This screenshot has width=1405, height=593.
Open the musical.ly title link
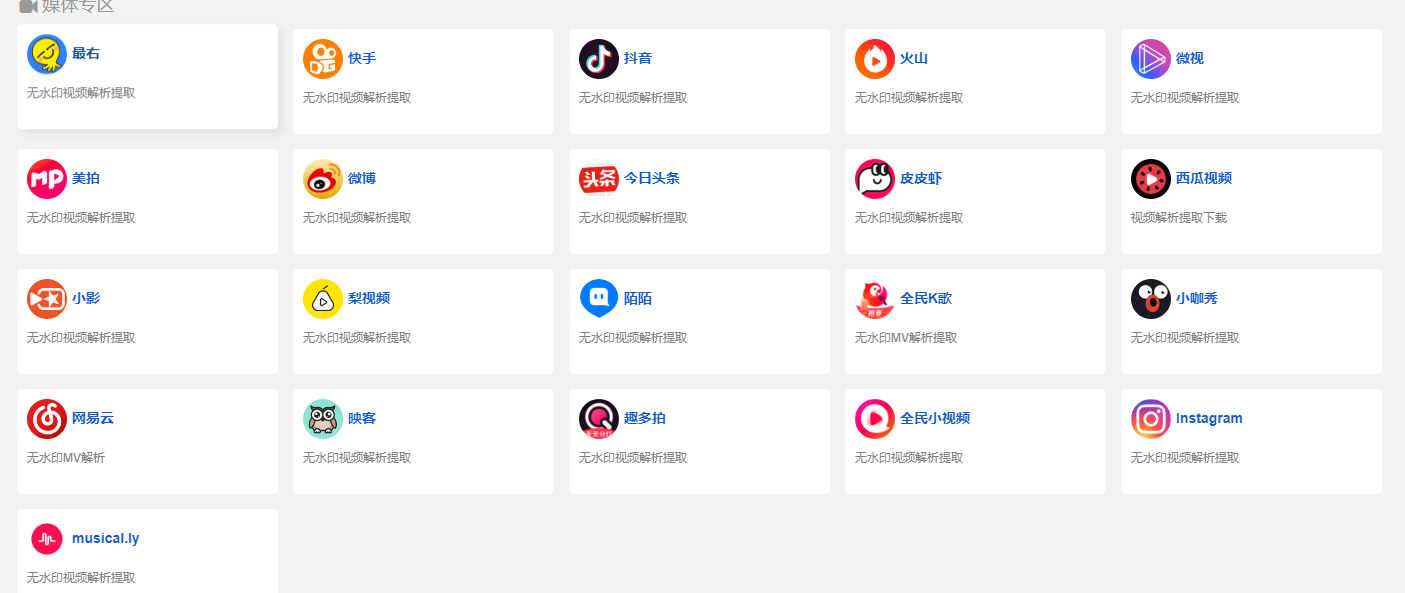pos(106,538)
